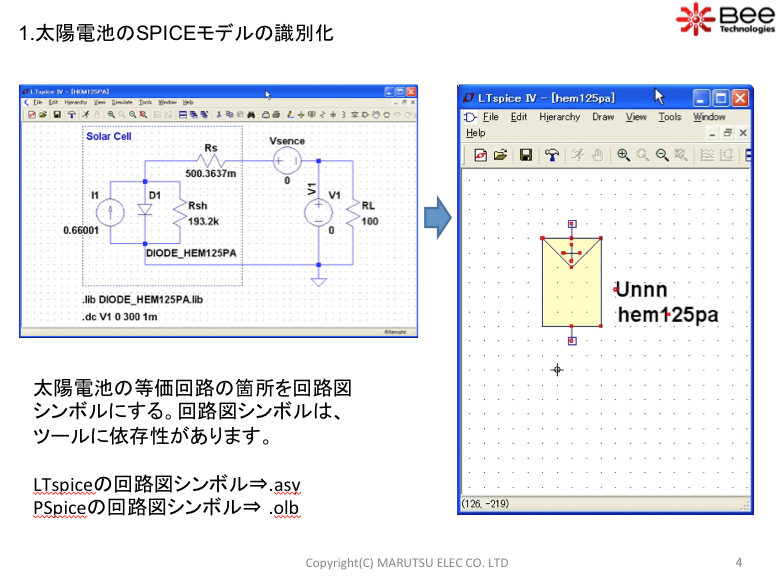Open File menu in hem125pa symbol window
This screenshot has width=781, height=578.
pyautogui.click(x=490, y=117)
